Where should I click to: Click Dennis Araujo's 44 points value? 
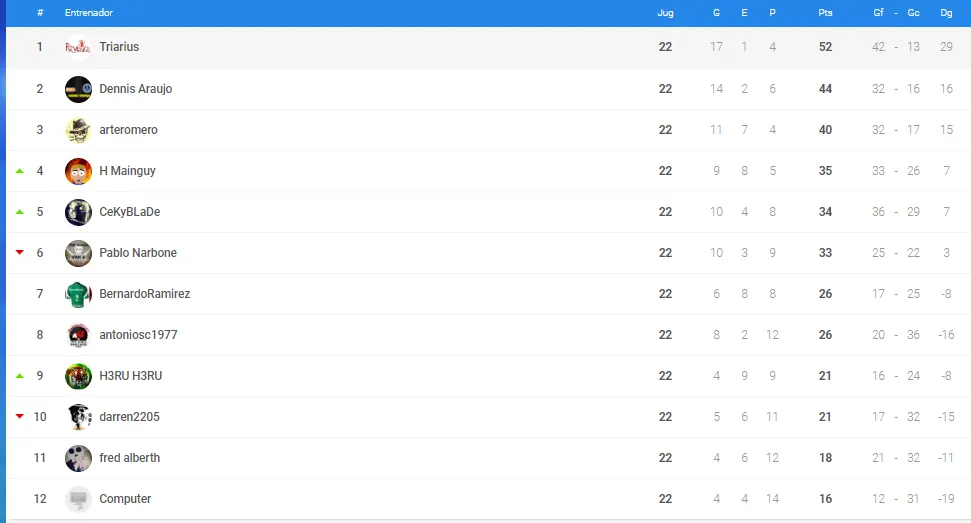click(825, 89)
